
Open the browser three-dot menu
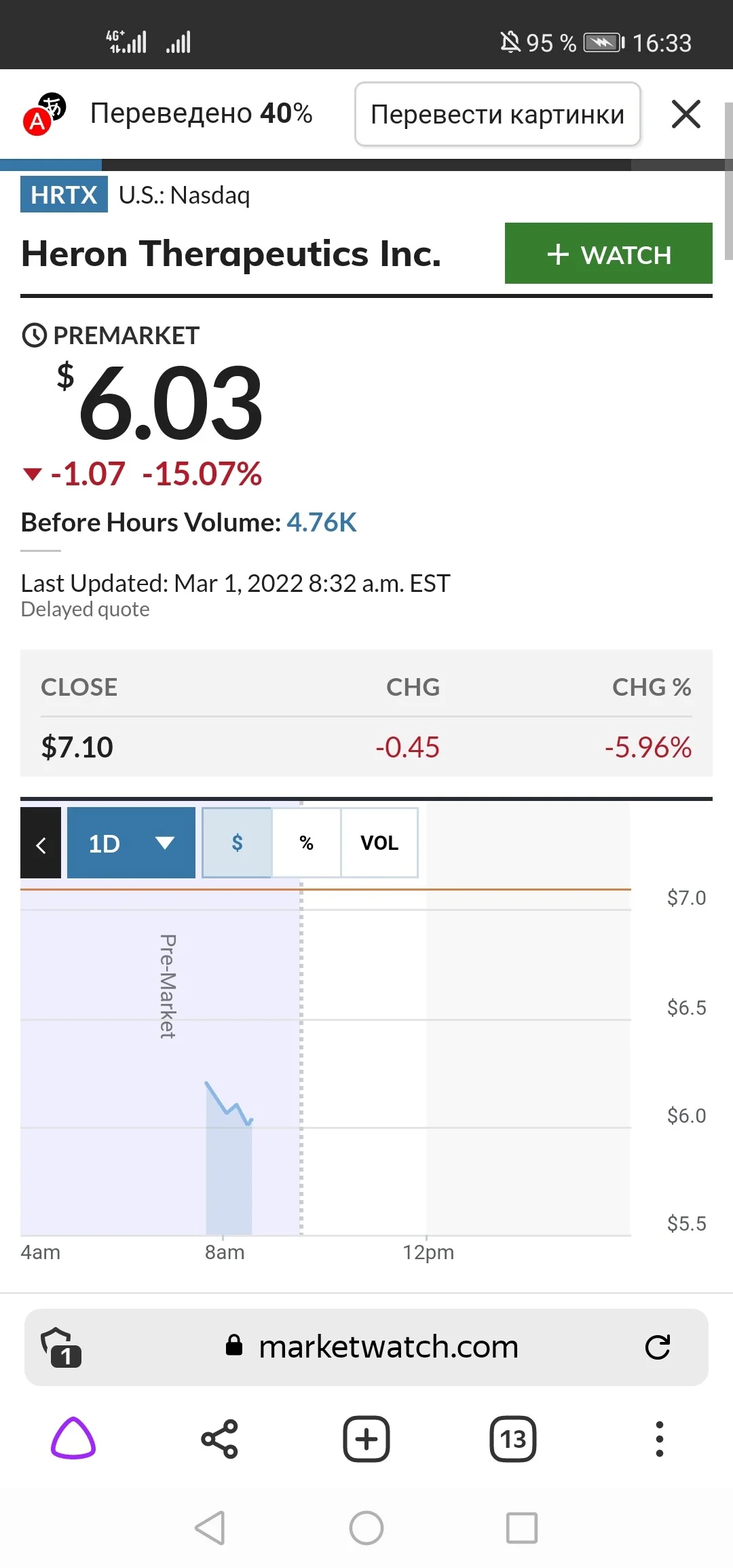tap(659, 1438)
